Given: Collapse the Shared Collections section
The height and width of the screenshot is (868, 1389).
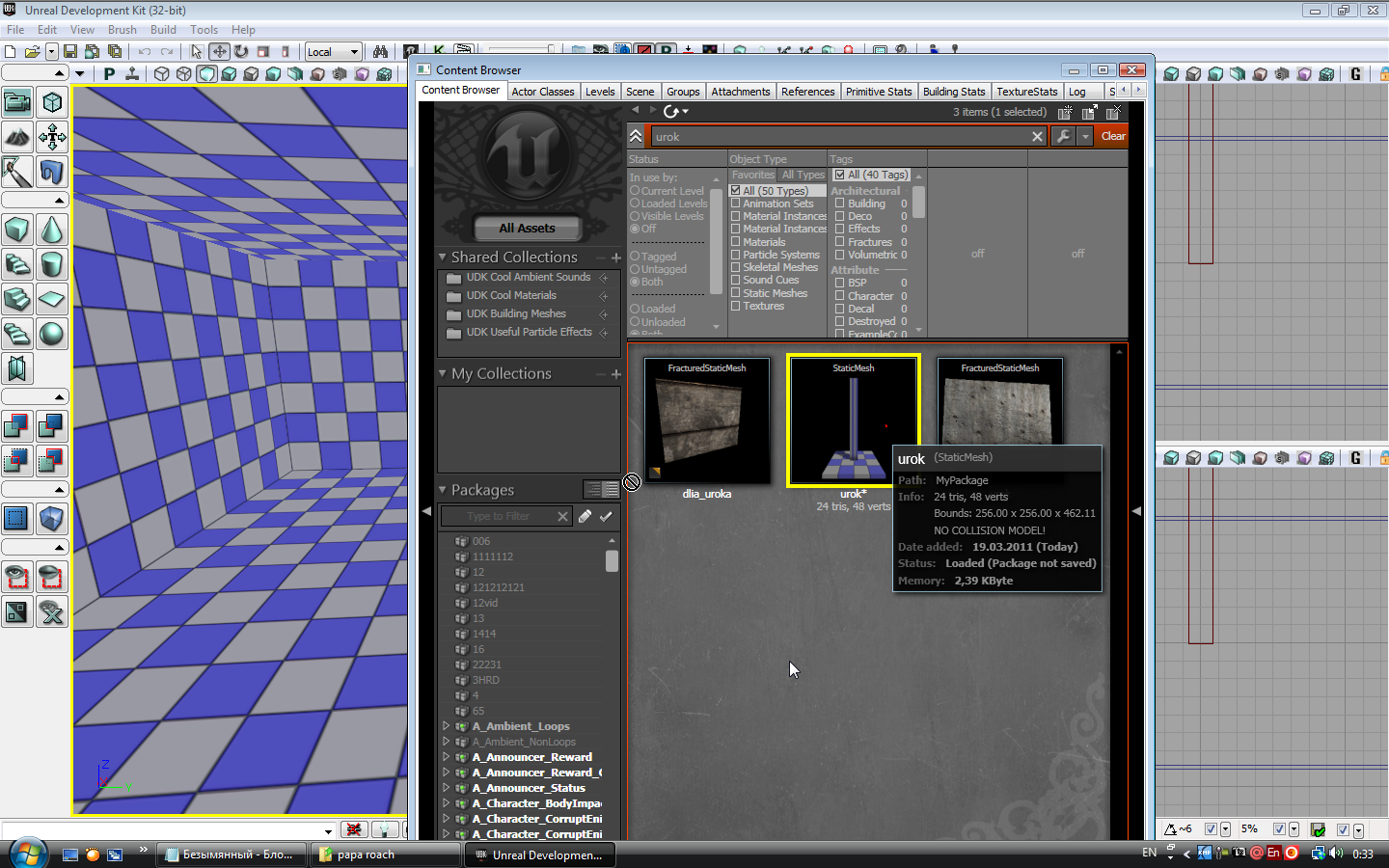Looking at the screenshot, I should click(x=443, y=258).
